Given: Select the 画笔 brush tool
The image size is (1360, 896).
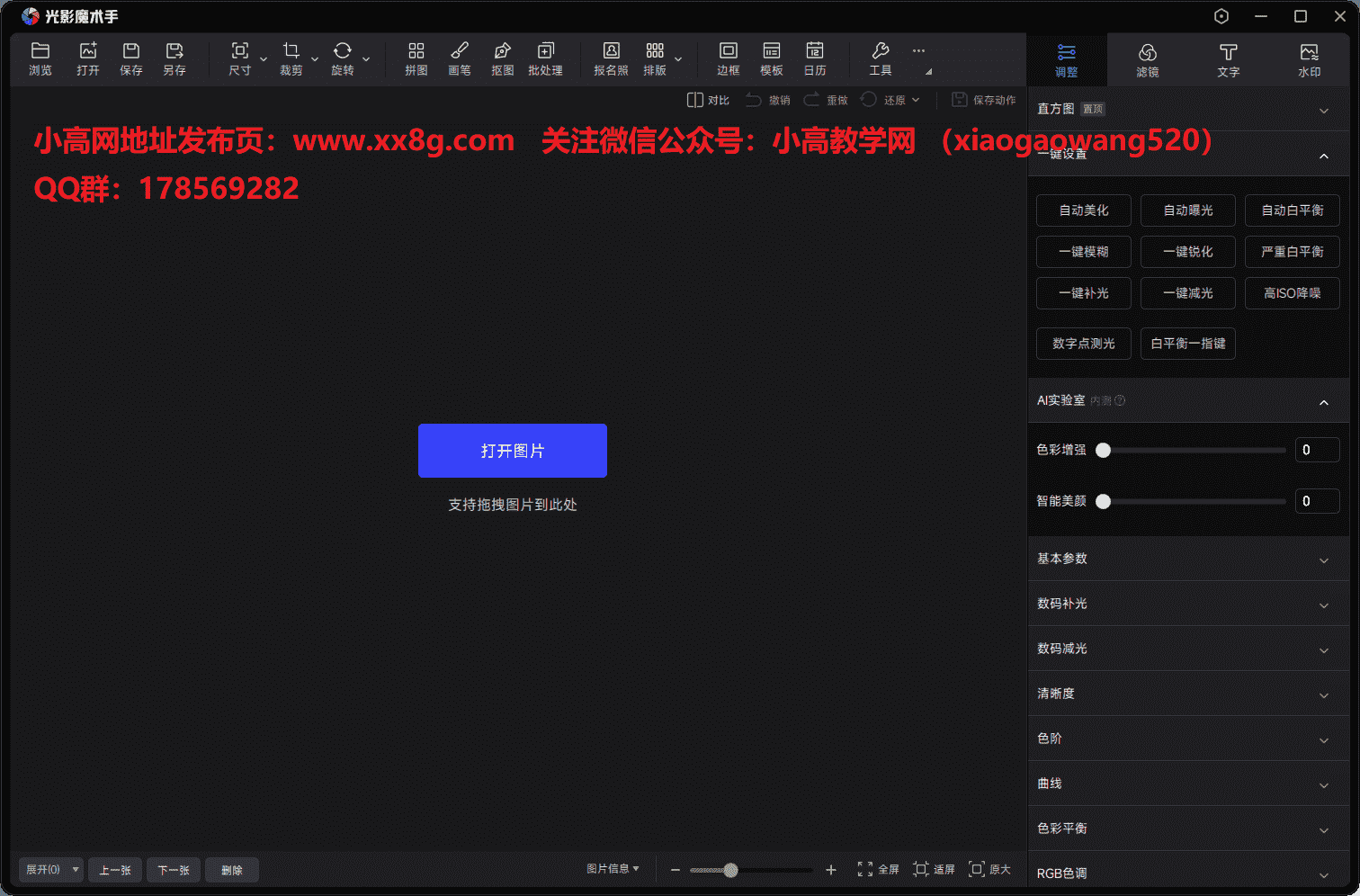Looking at the screenshot, I should [460, 58].
